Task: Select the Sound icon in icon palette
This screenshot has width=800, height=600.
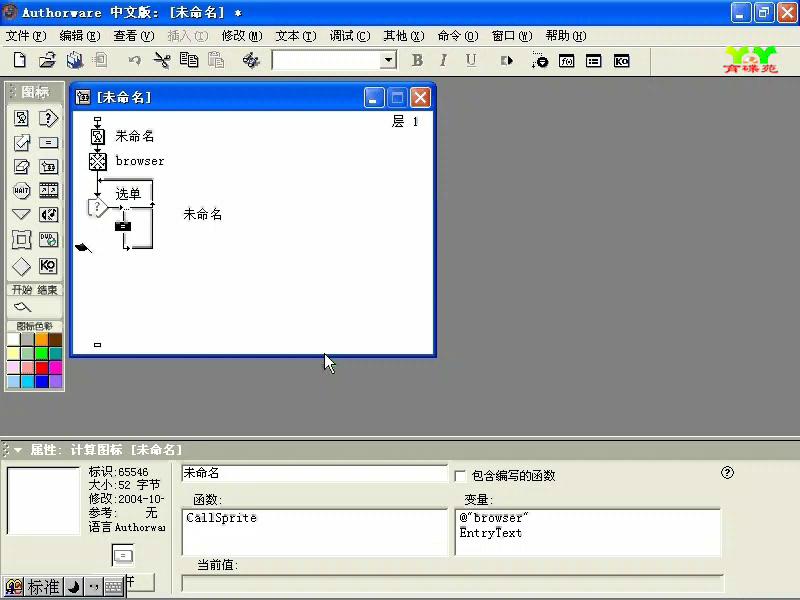Action: tap(48, 214)
